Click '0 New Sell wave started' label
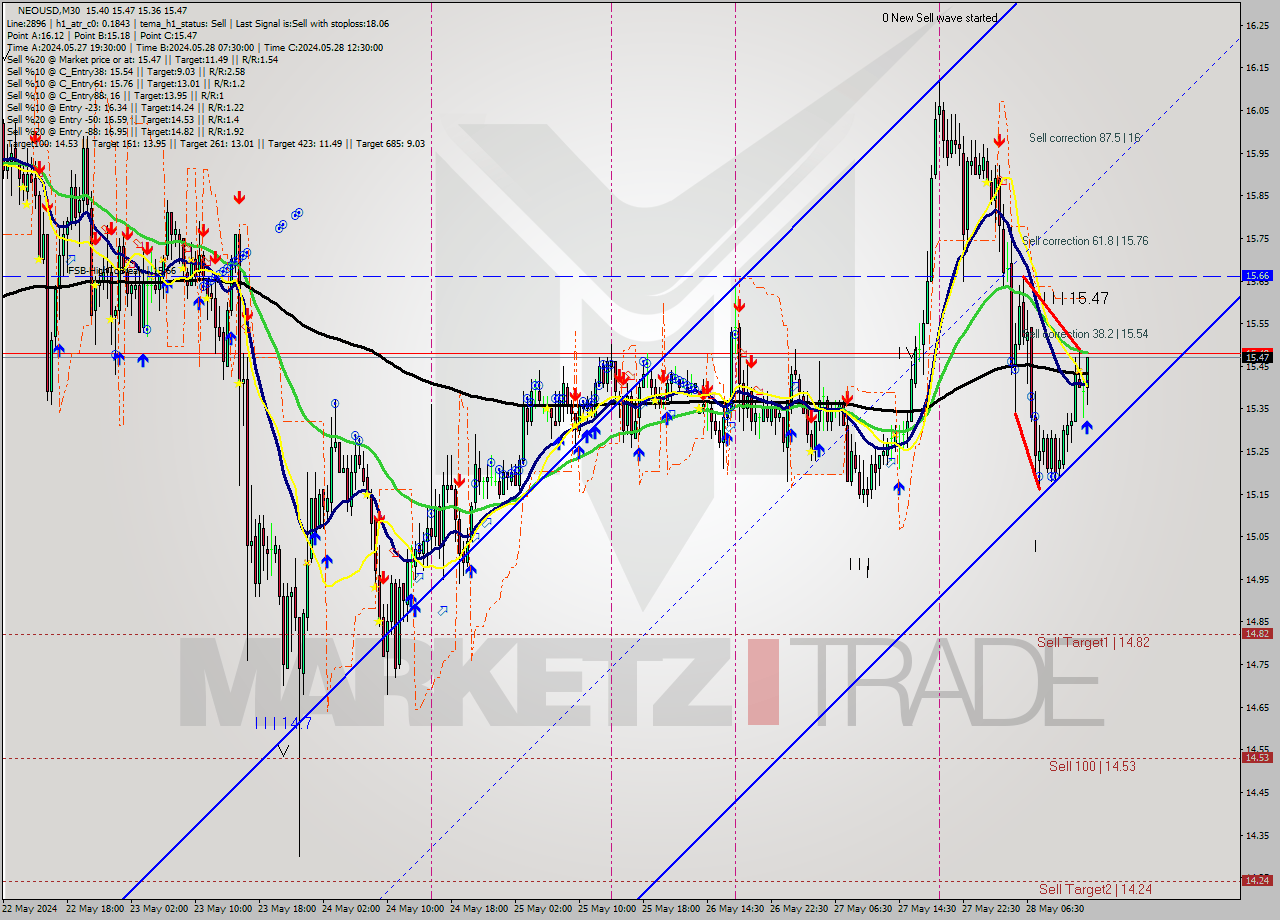This screenshot has height=920, width=1280. pyautogui.click(x=939, y=18)
